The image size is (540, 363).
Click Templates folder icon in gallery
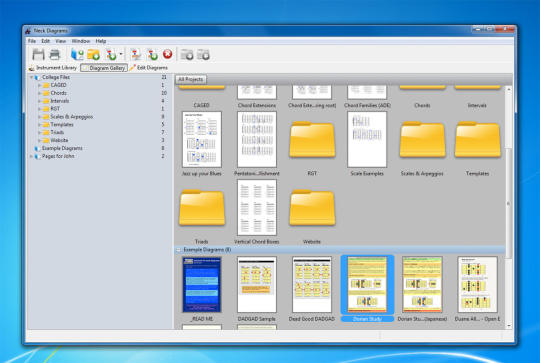click(x=477, y=140)
